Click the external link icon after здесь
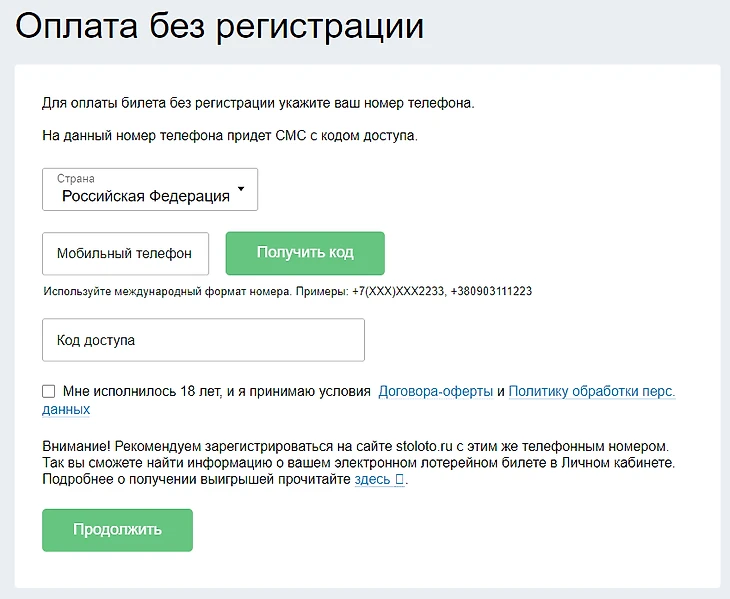The height and width of the screenshot is (599, 730). tap(399, 480)
